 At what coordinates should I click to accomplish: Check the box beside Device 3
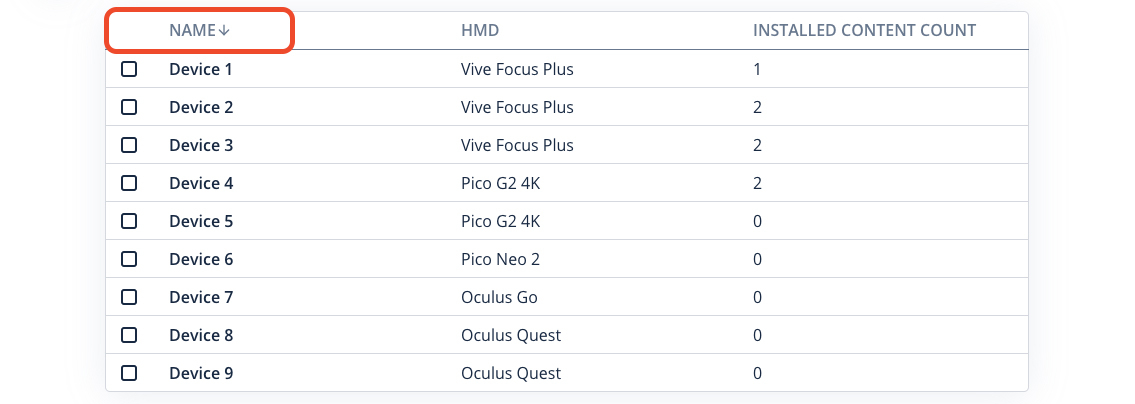click(129, 146)
